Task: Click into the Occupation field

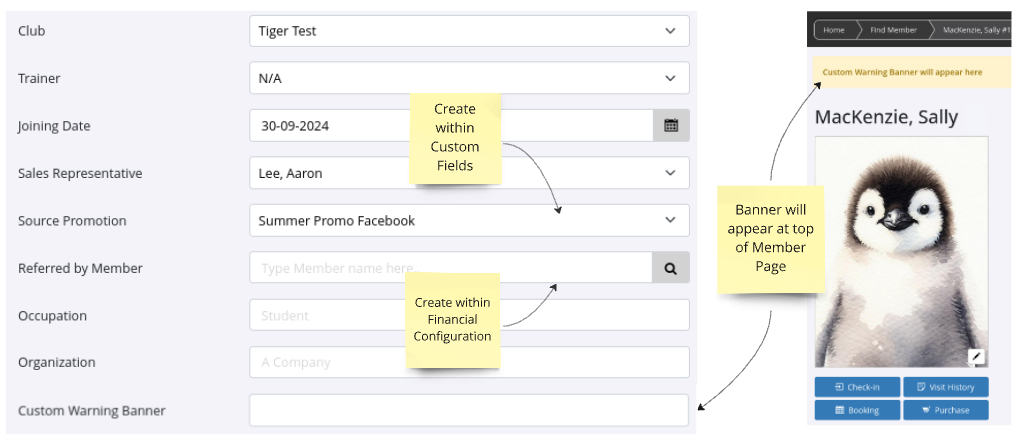Action: [x=468, y=315]
